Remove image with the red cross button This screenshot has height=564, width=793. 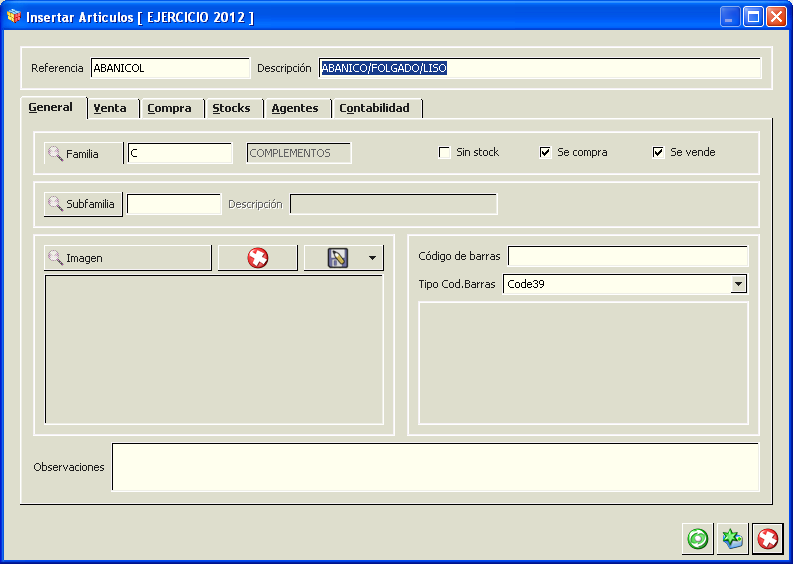click(257, 258)
